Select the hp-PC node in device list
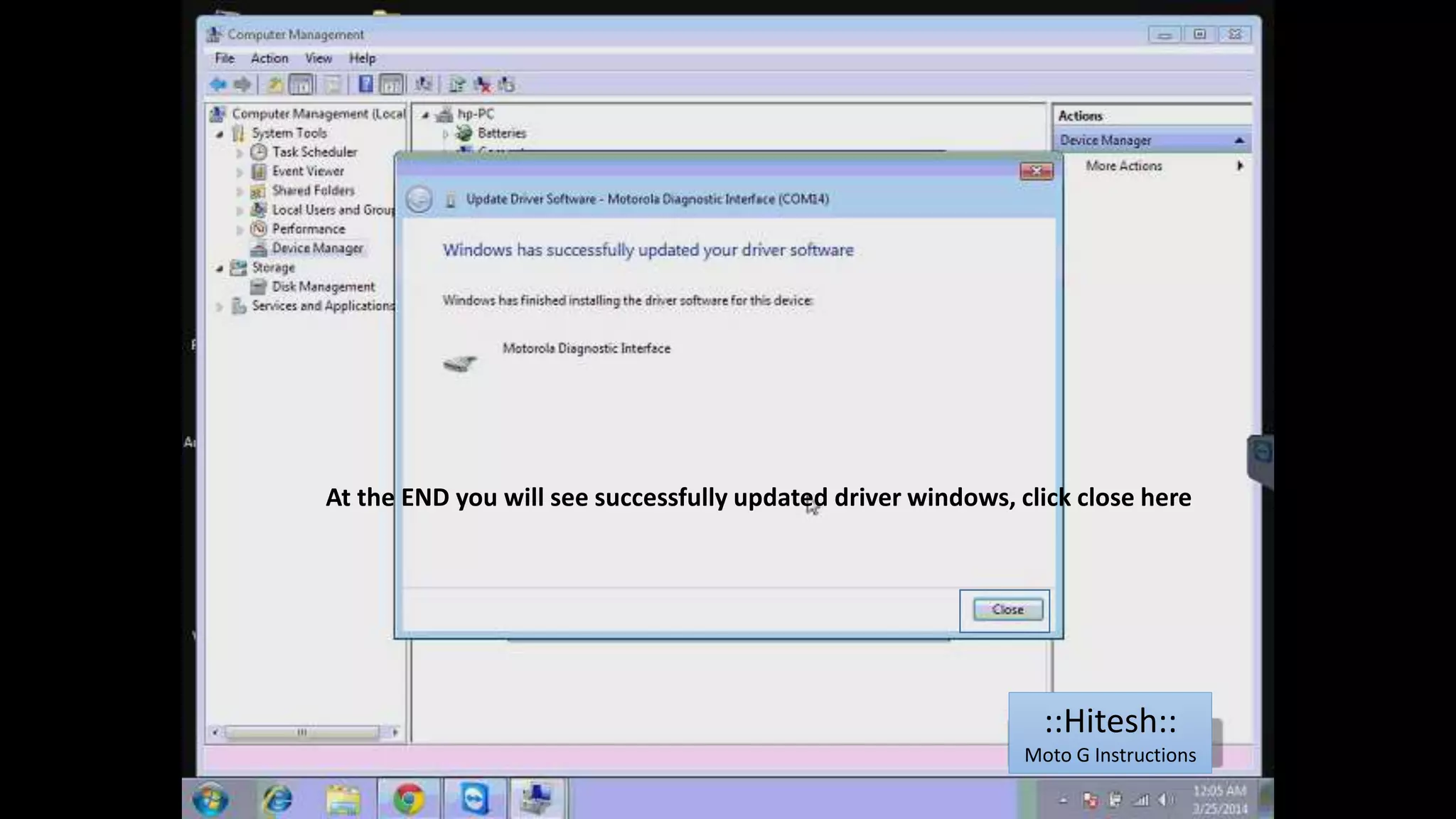Screen dimensions: 1456x819 click(x=475, y=114)
